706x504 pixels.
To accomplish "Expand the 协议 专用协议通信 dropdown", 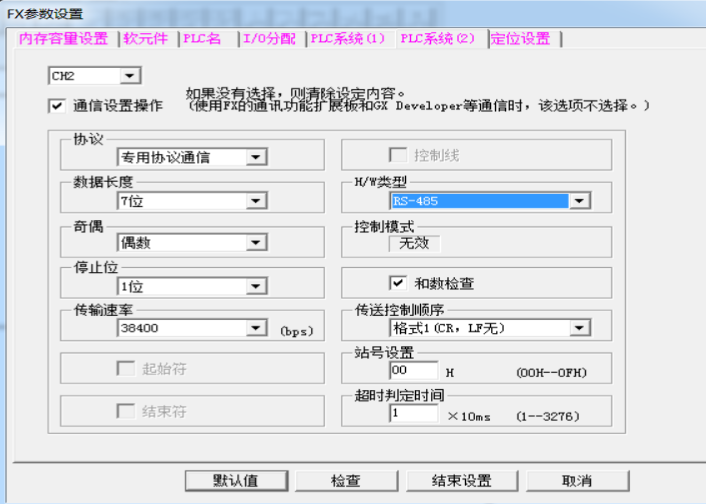I will pyautogui.click(x=257, y=157).
